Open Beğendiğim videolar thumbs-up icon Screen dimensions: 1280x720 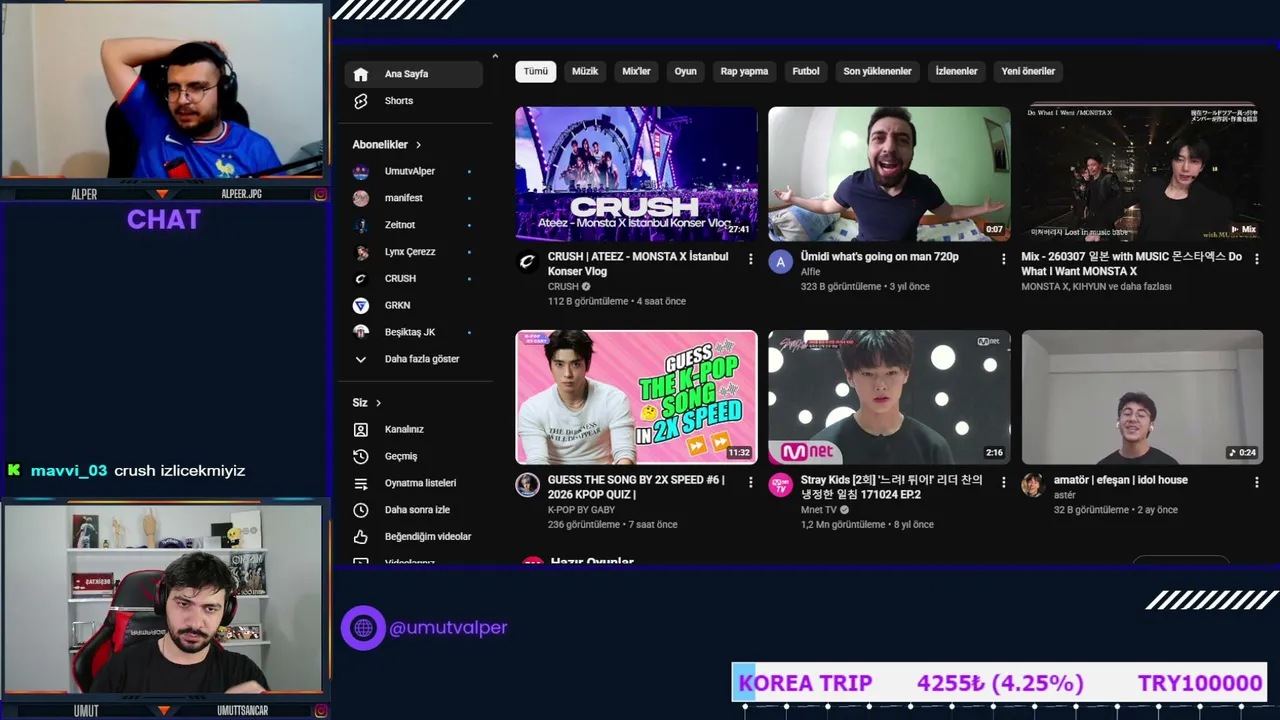(361, 537)
